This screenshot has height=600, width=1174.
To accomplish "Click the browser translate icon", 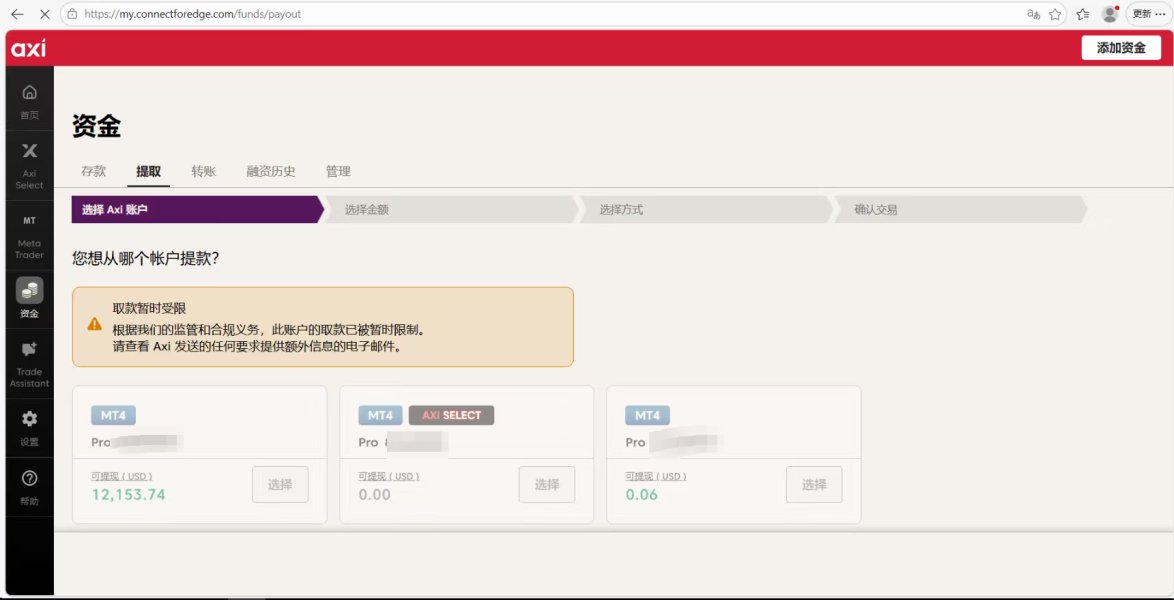I will 1034,13.
